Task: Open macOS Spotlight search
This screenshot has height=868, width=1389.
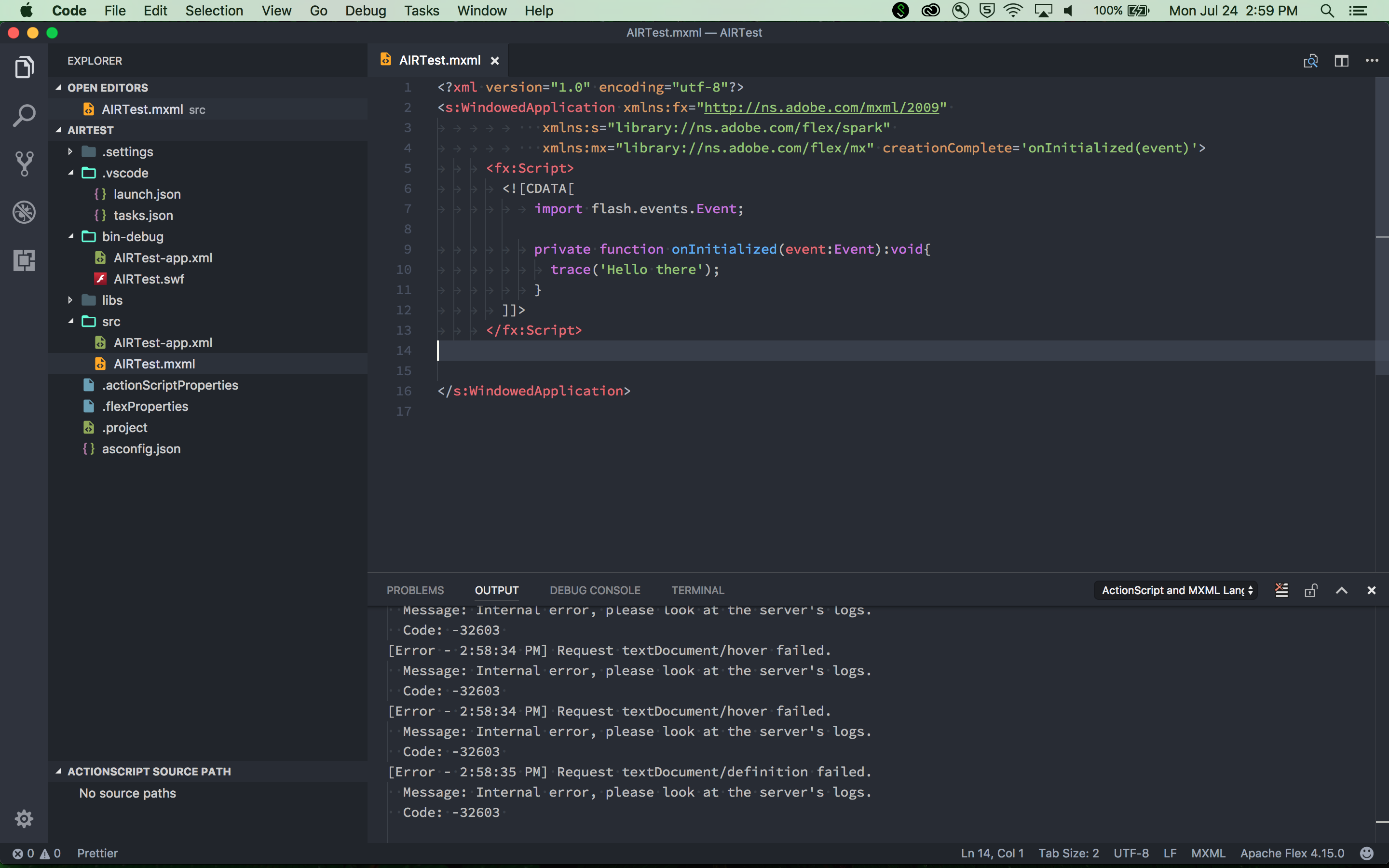Action: (x=1327, y=11)
